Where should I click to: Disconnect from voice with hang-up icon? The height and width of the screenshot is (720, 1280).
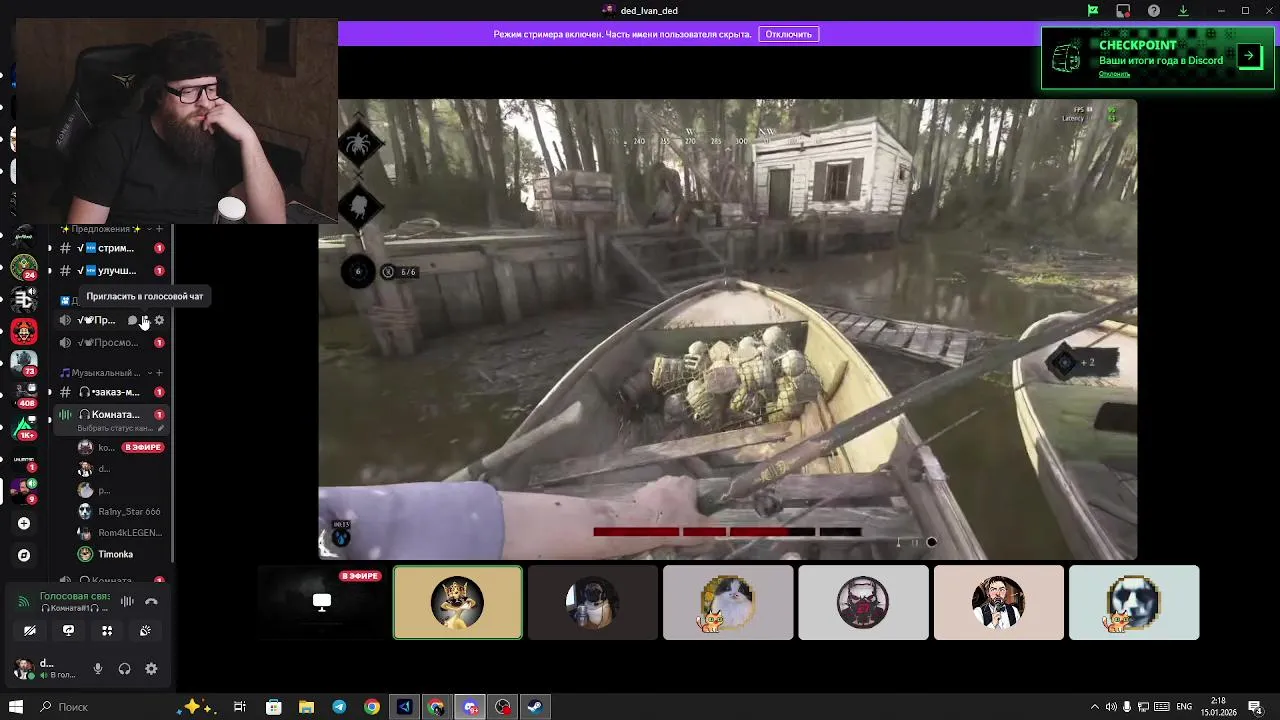pos(151,601)
